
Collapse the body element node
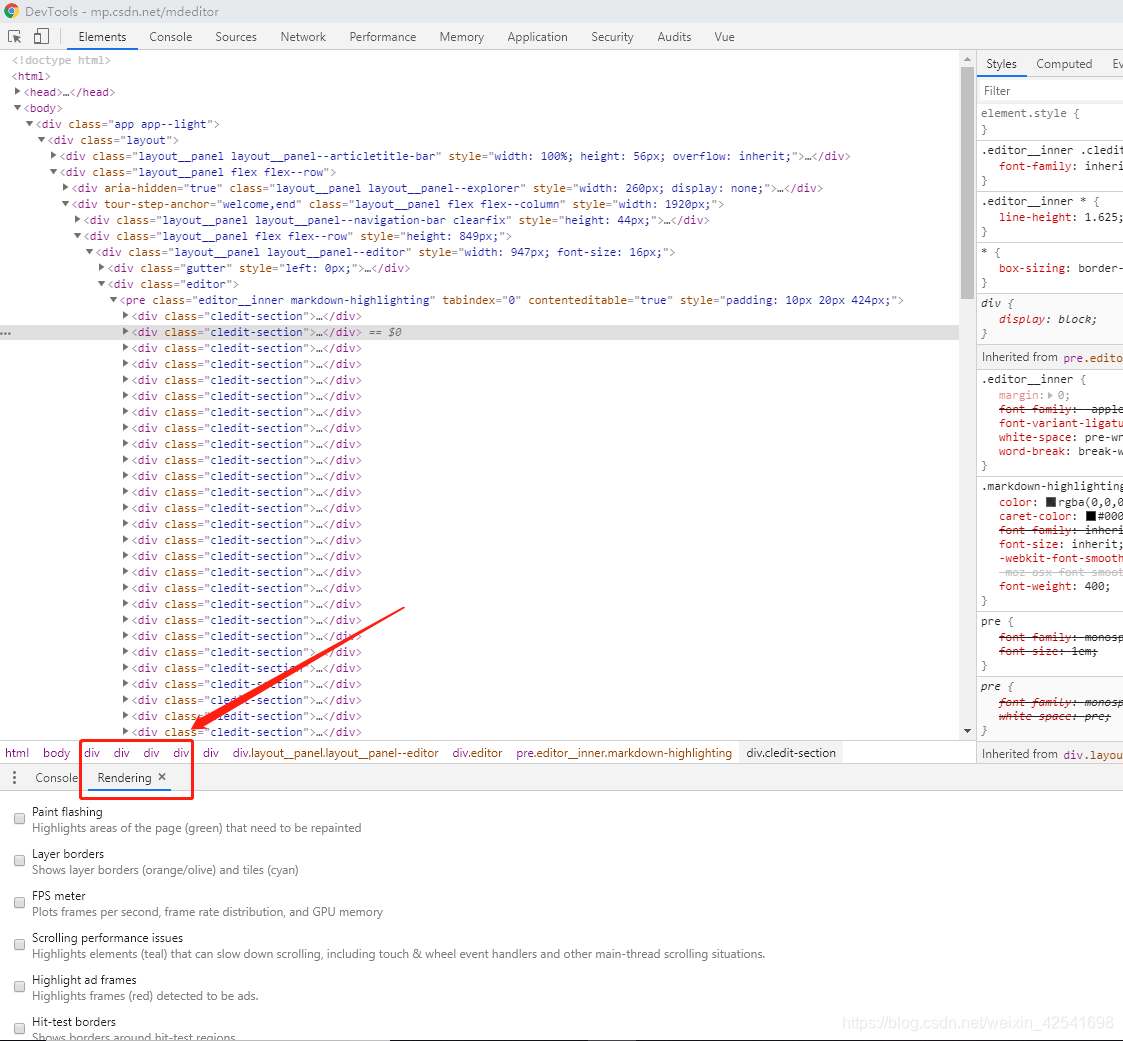(x=18, y=108)
